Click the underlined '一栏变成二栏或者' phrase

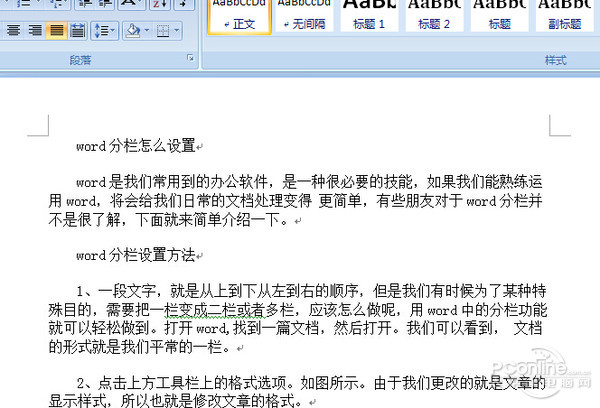tap(215, 310)
